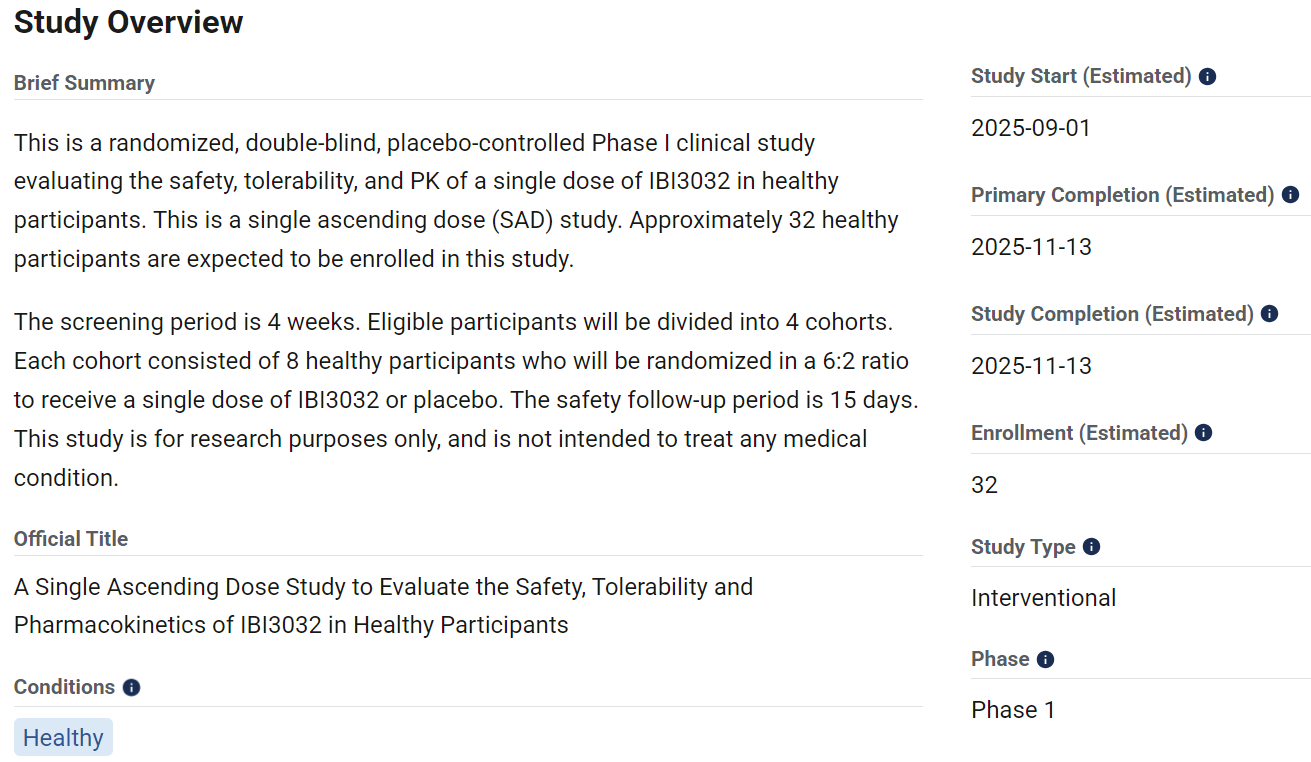Click the info icon beside Study Type
This screenshot has width=1311, height=762.
[1091, 547]
